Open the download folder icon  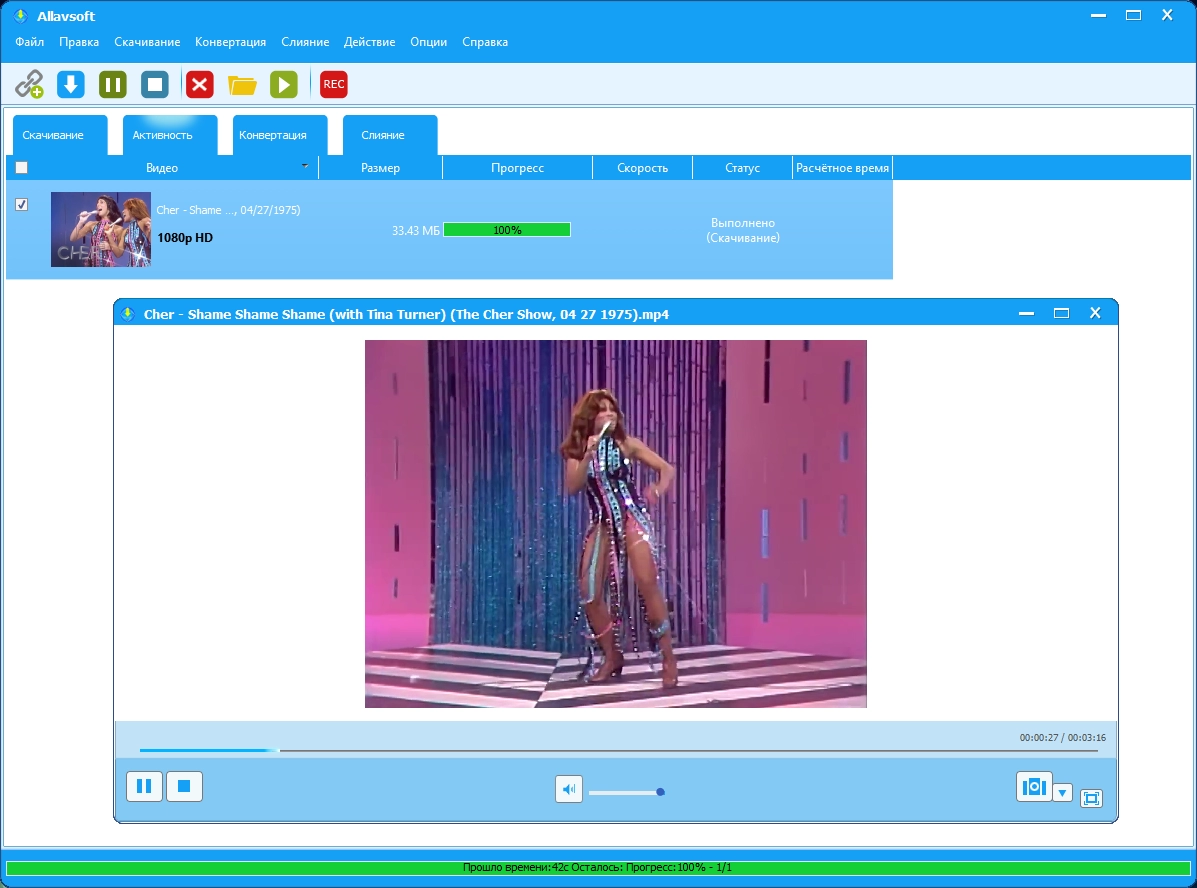pos(242,85)
